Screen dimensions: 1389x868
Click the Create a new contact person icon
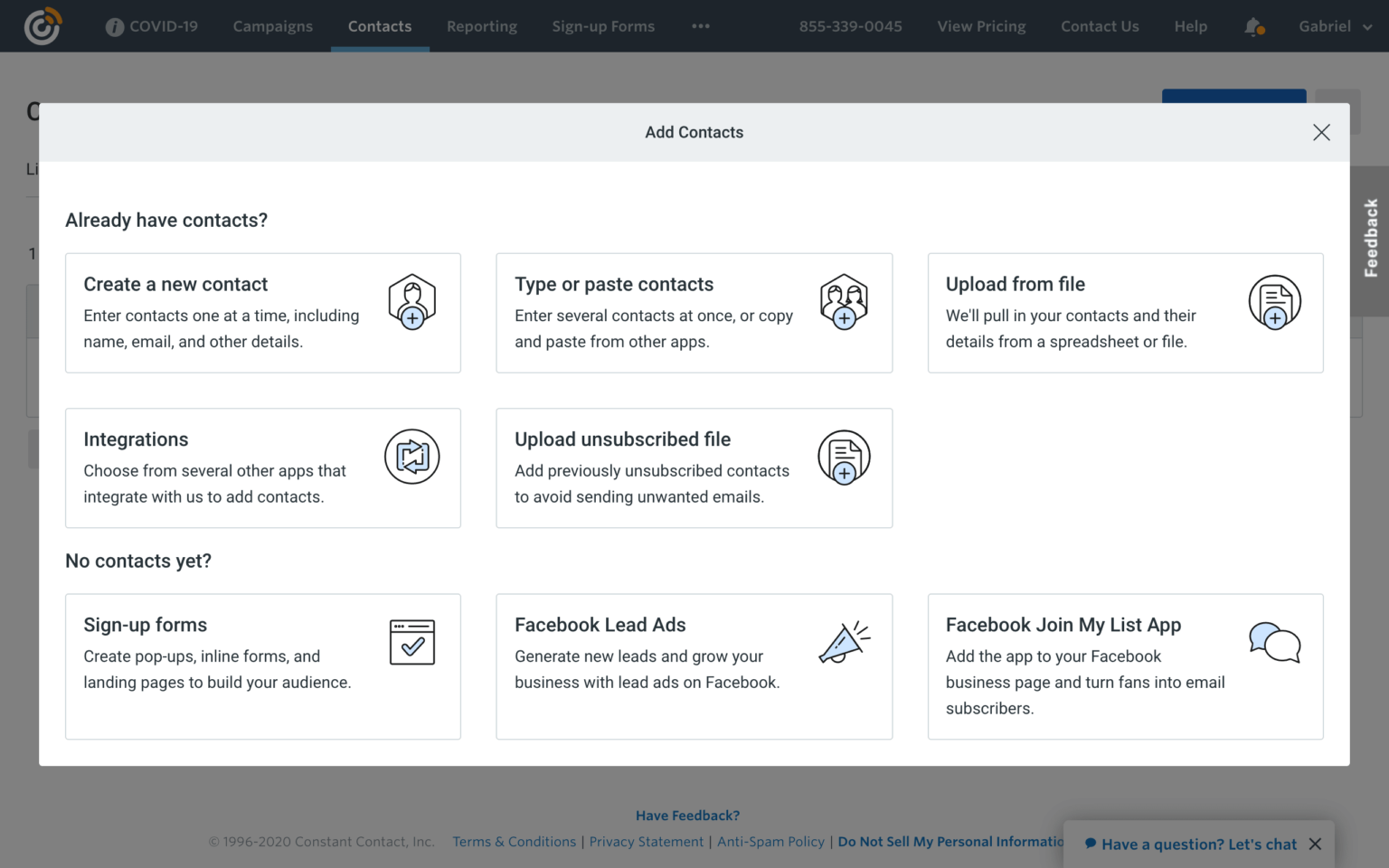tap(411, 302)
